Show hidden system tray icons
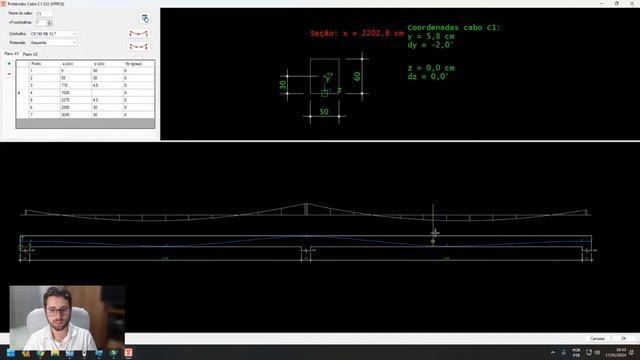 553,353
